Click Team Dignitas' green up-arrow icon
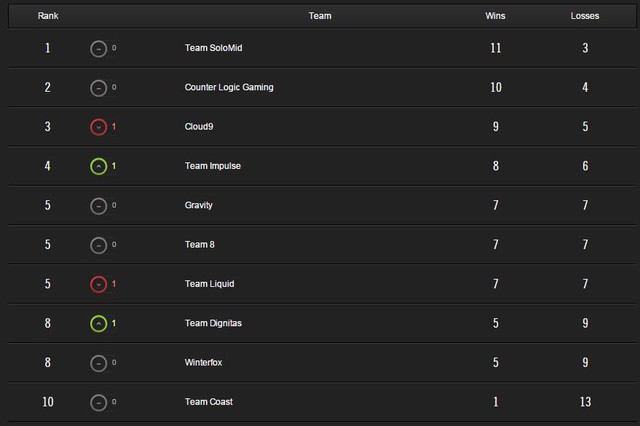The image size is (640, 426). pyautogui.click(x=98, y=323)
